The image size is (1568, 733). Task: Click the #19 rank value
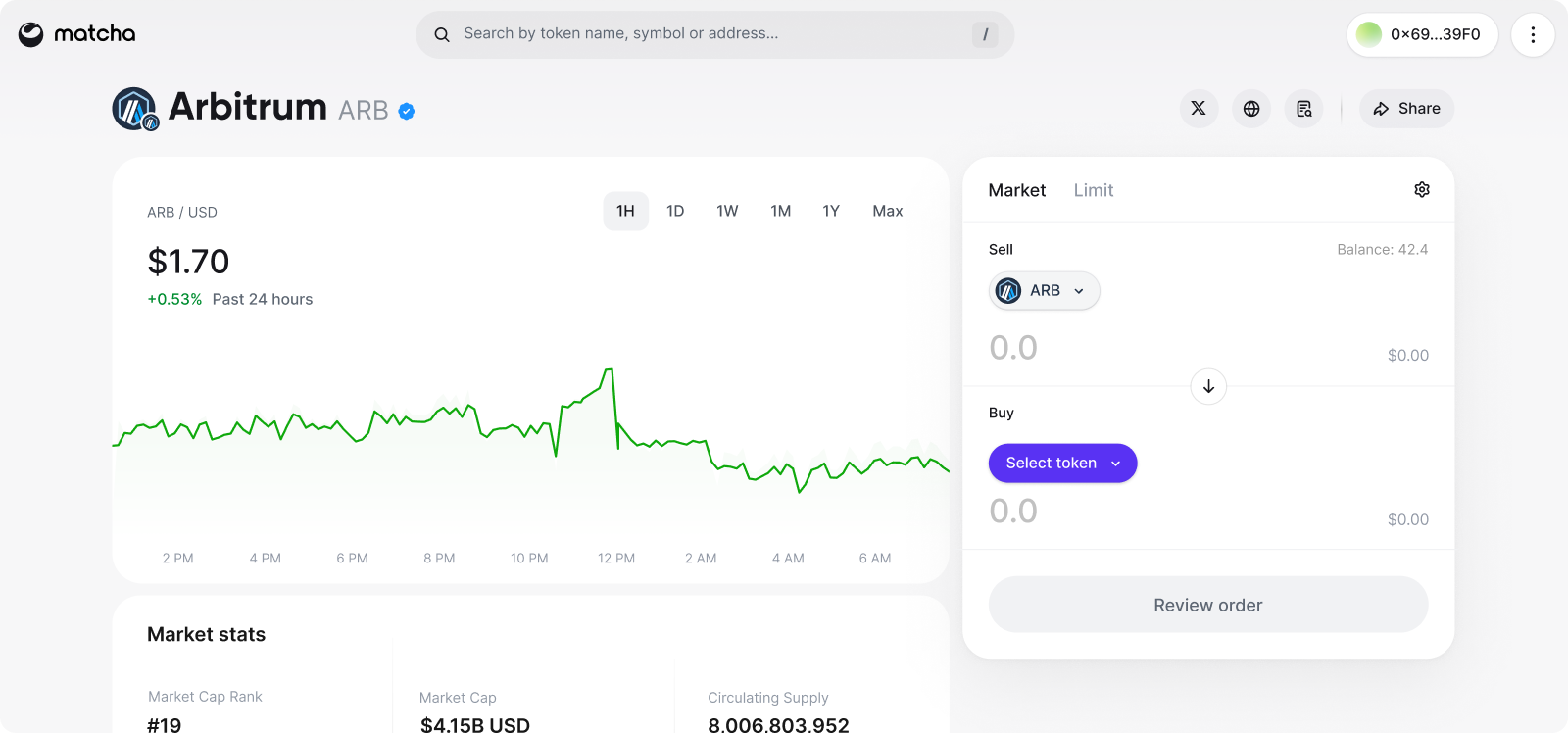pyautogui.click(x=165, y=725)
